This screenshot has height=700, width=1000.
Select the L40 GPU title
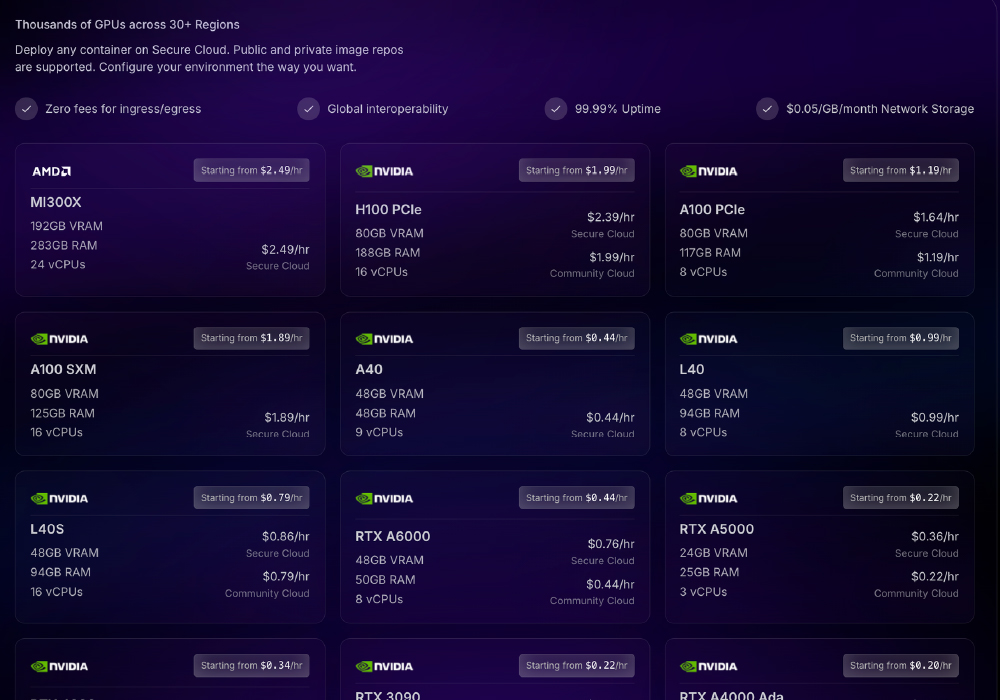tap(692, 369)
